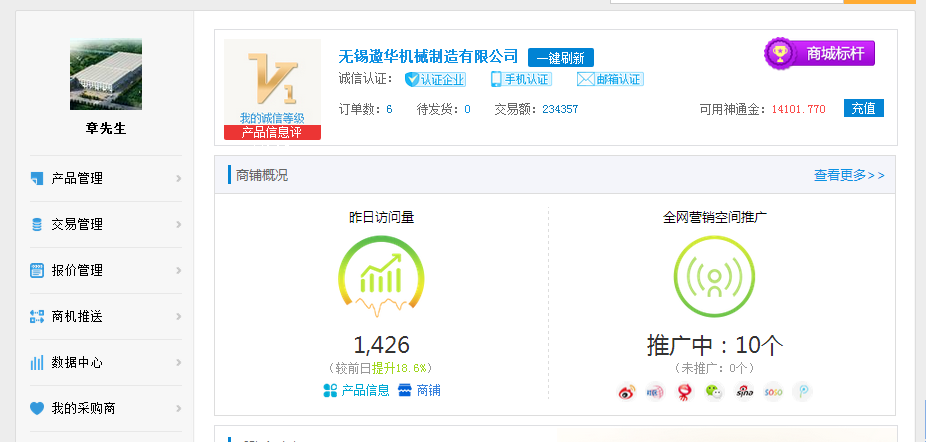Click the factory profile thumbnail
Screen dimensions: 926x442
[x=106, y=74]
